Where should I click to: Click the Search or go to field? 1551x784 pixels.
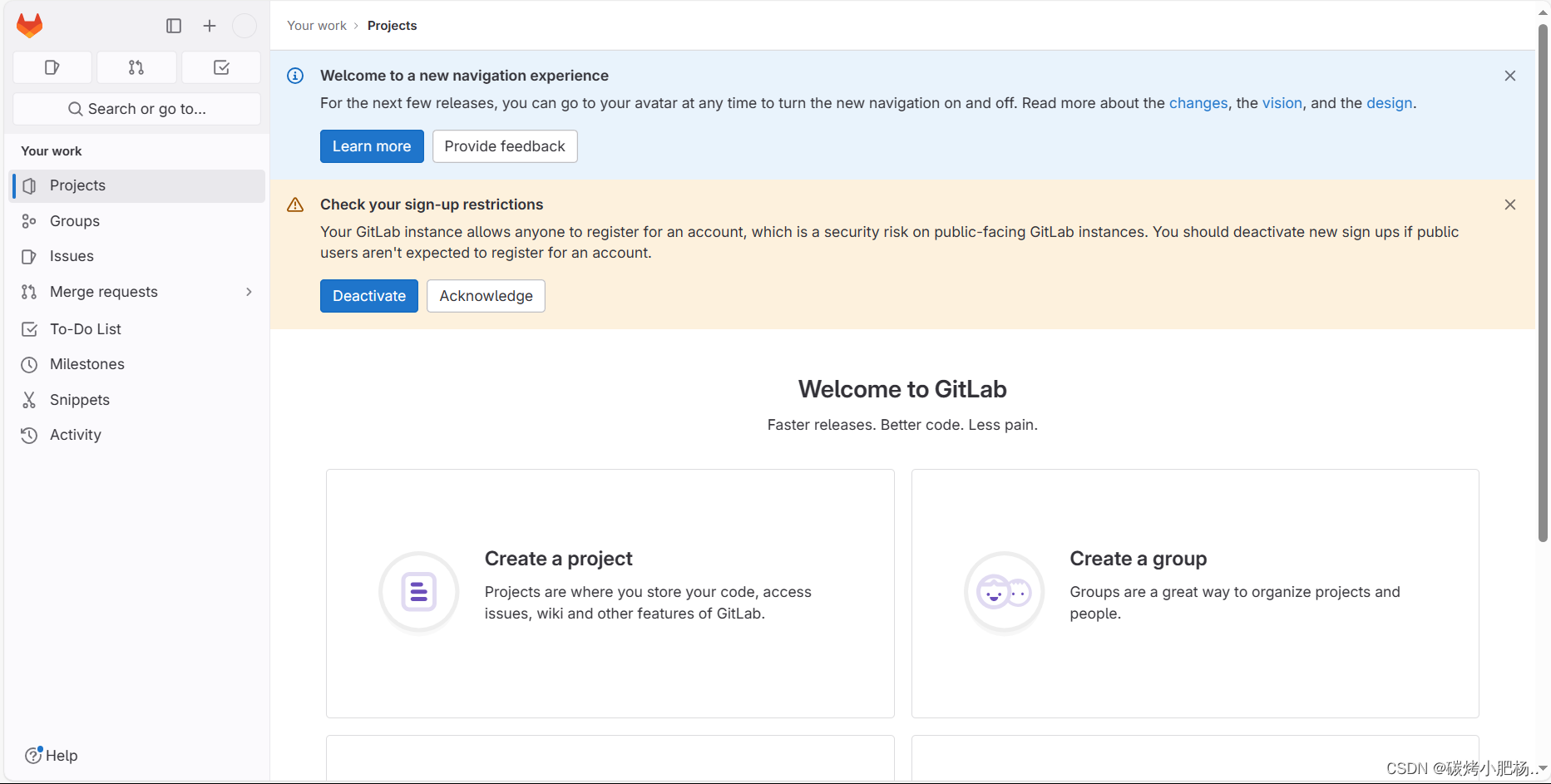[x=137, y=109]
